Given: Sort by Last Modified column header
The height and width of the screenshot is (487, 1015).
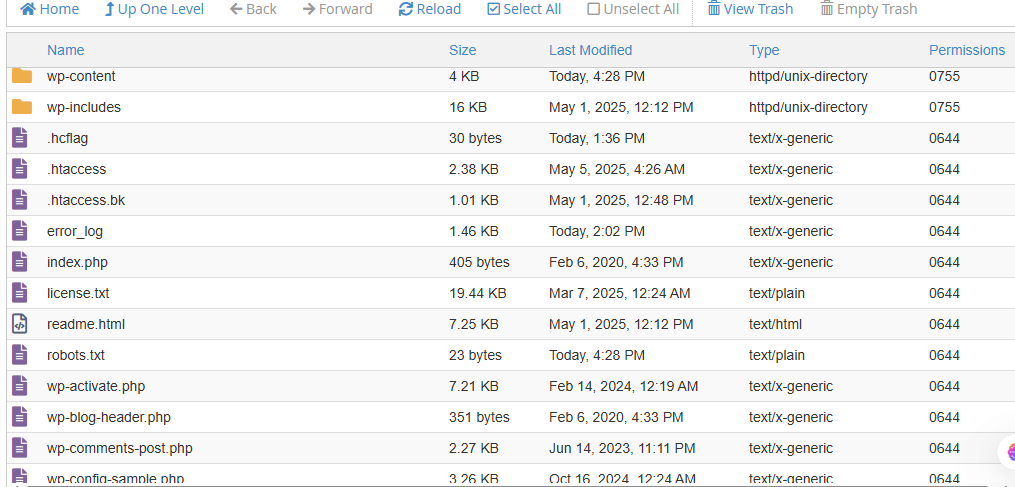Looking at the screenshot, I should pyautogui.click(x=590, y=50).
